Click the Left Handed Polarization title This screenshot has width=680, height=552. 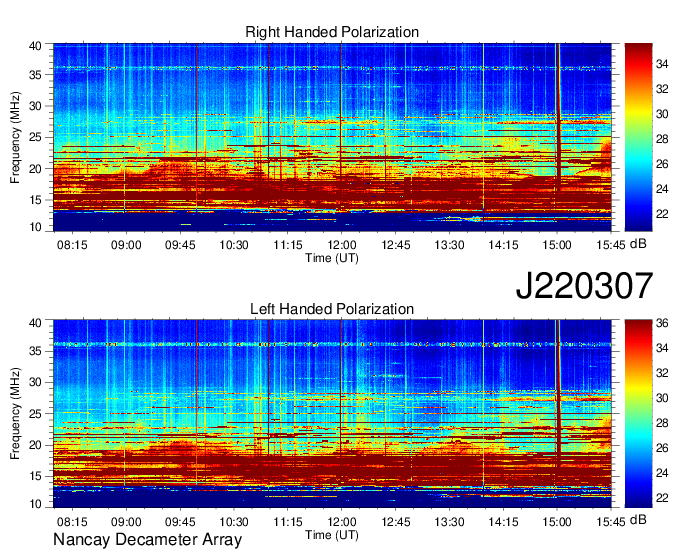(332, 309)
